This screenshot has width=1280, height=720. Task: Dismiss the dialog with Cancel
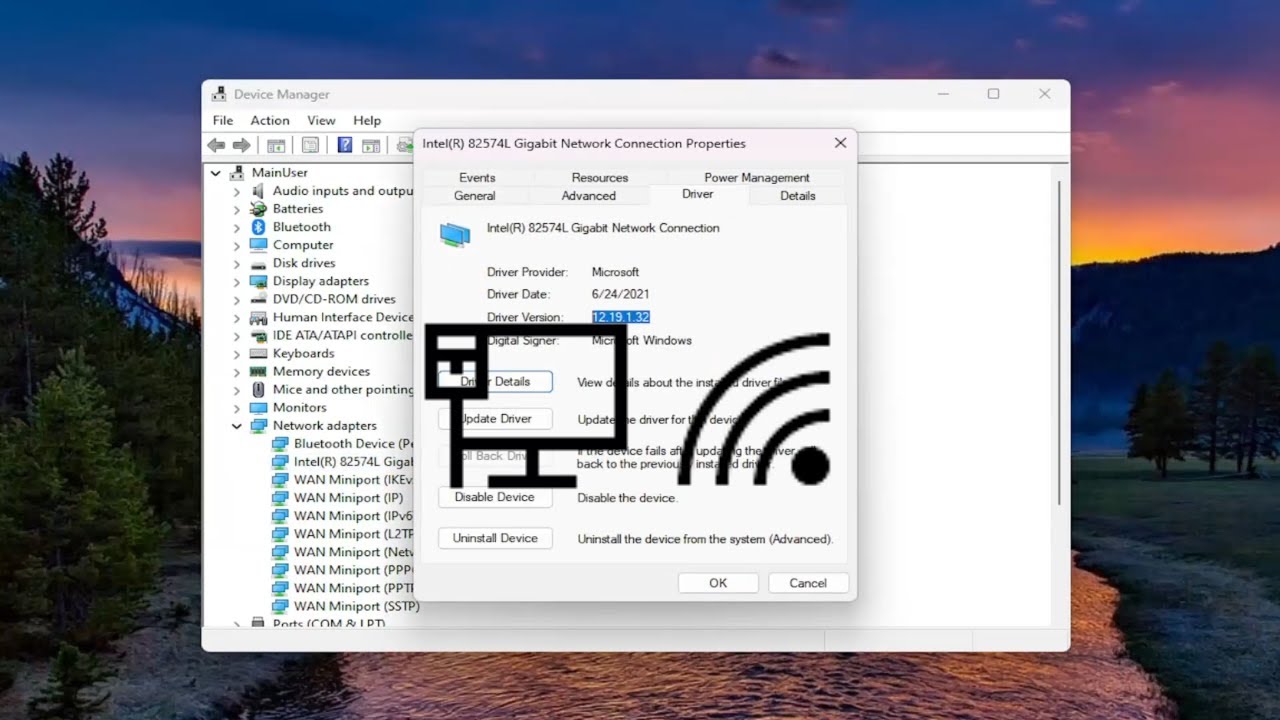[x=808, y=583]
